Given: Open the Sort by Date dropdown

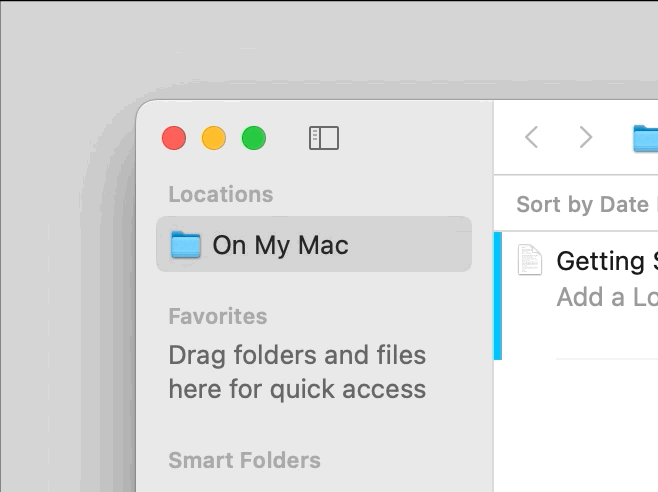Looking at the screenshot, I should [587, 204].
